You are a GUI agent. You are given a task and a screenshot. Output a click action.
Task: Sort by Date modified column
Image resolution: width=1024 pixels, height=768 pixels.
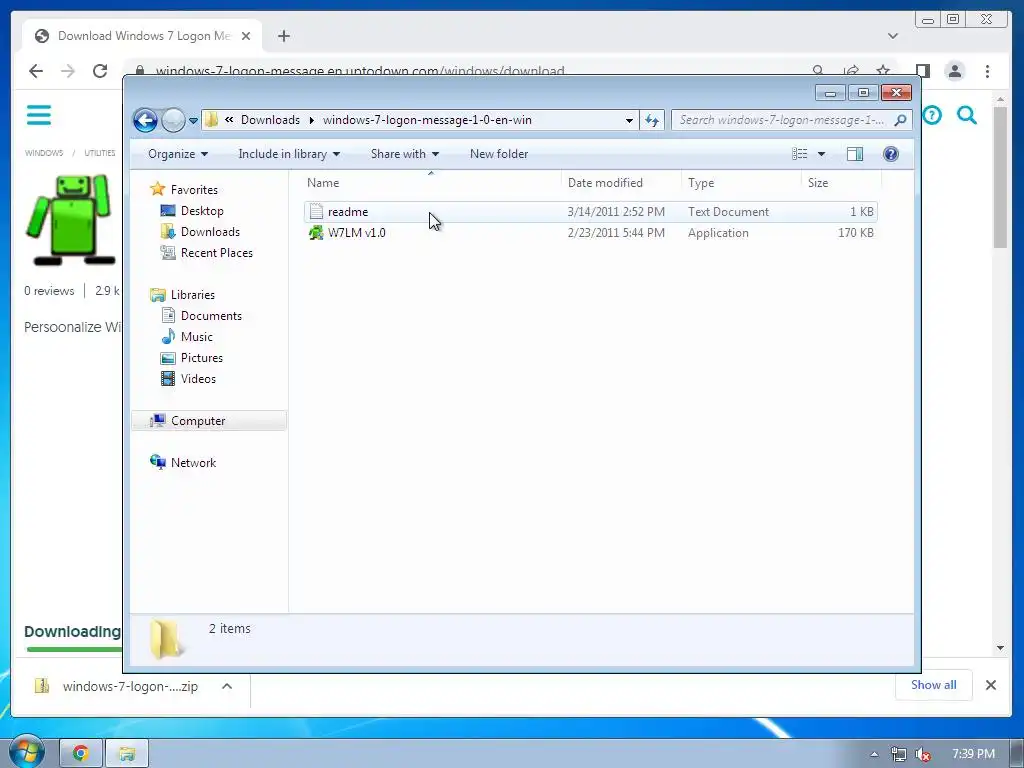pyautogui.click(x=620, y=183)
